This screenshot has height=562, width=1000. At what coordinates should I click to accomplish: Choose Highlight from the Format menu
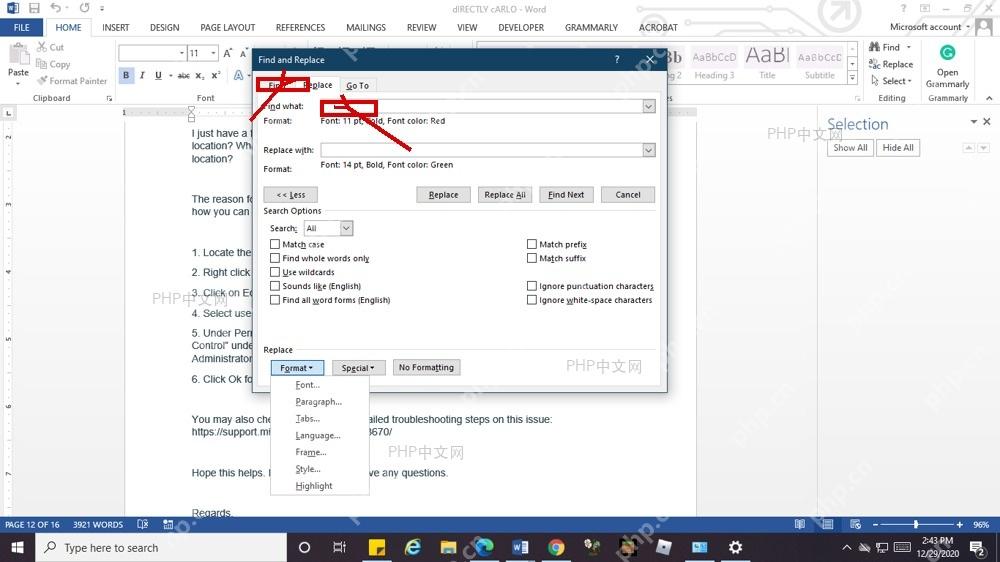pyautogui.click(x=314, y=486)
